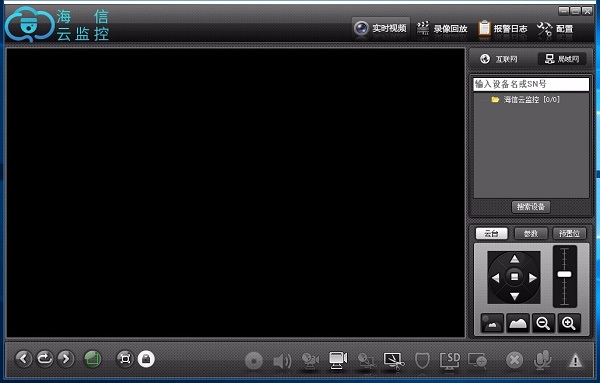600x383 pixels.
Task: Toggle the lock icon in bottom toolbar
Action: [x=146, y=359]
